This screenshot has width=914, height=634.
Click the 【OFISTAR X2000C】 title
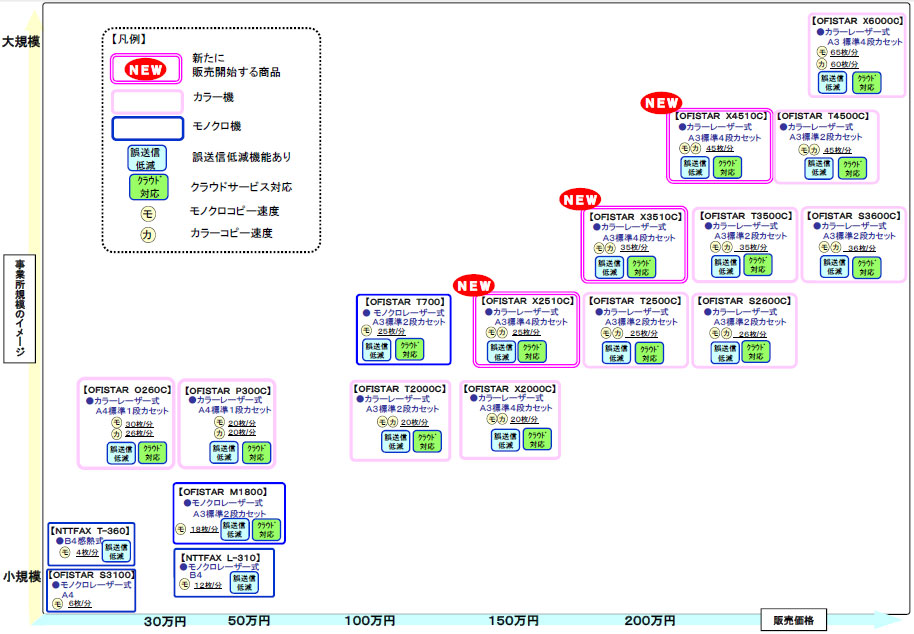tap(510, 389)
